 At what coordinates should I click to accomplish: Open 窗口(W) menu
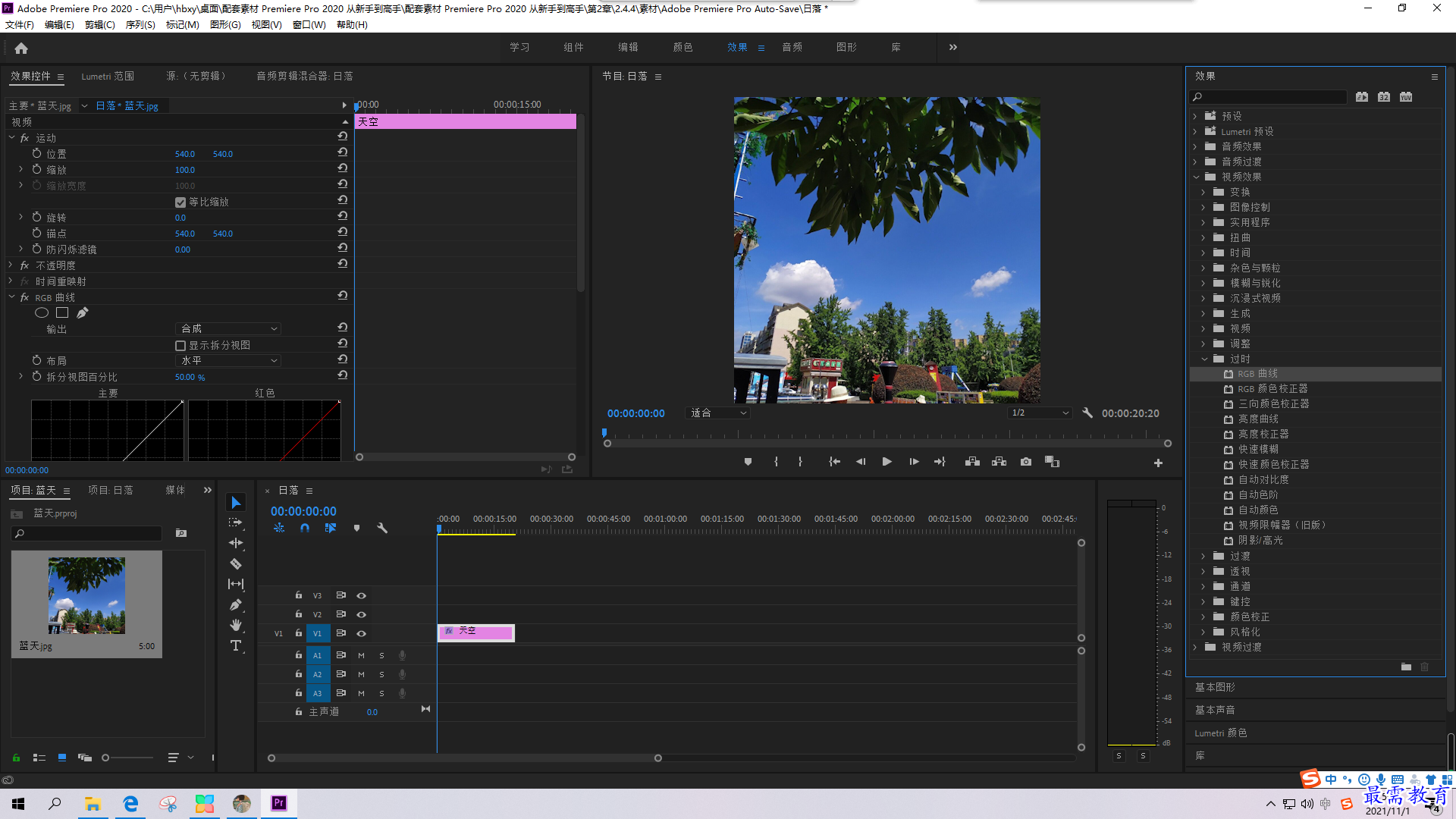[x=309, y=25]
